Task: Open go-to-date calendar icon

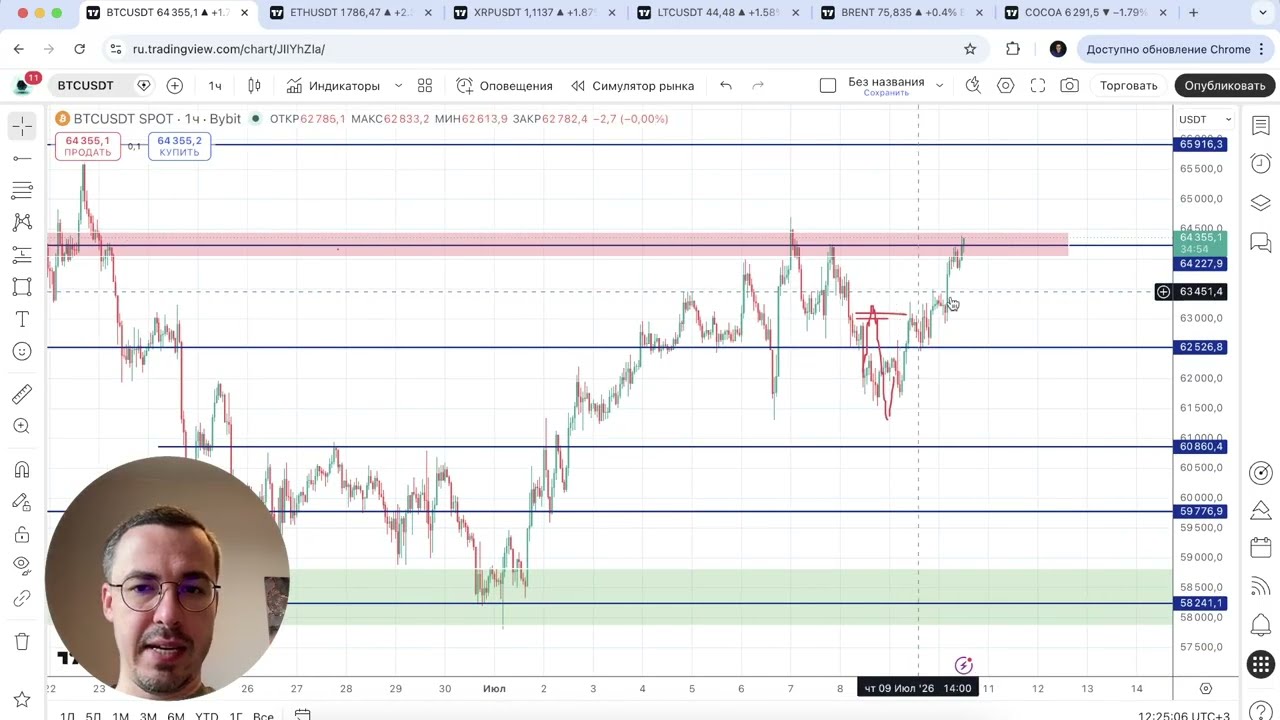Action: pyautogui.click(x=303, y=715)
